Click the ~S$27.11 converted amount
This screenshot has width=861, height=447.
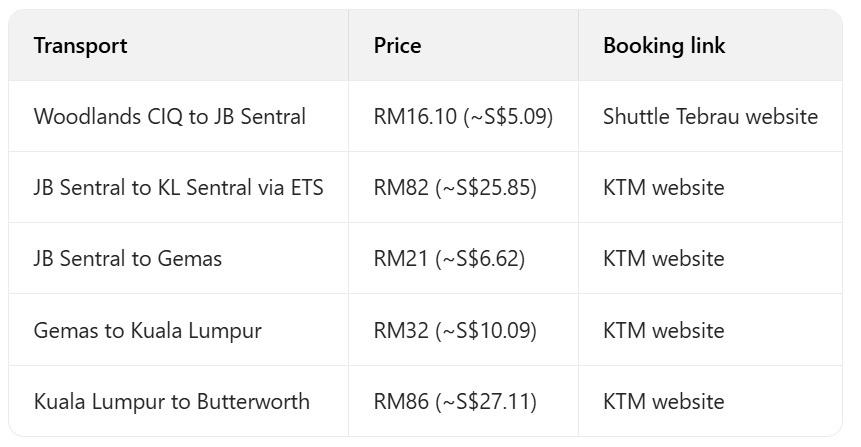pos(486,402)
